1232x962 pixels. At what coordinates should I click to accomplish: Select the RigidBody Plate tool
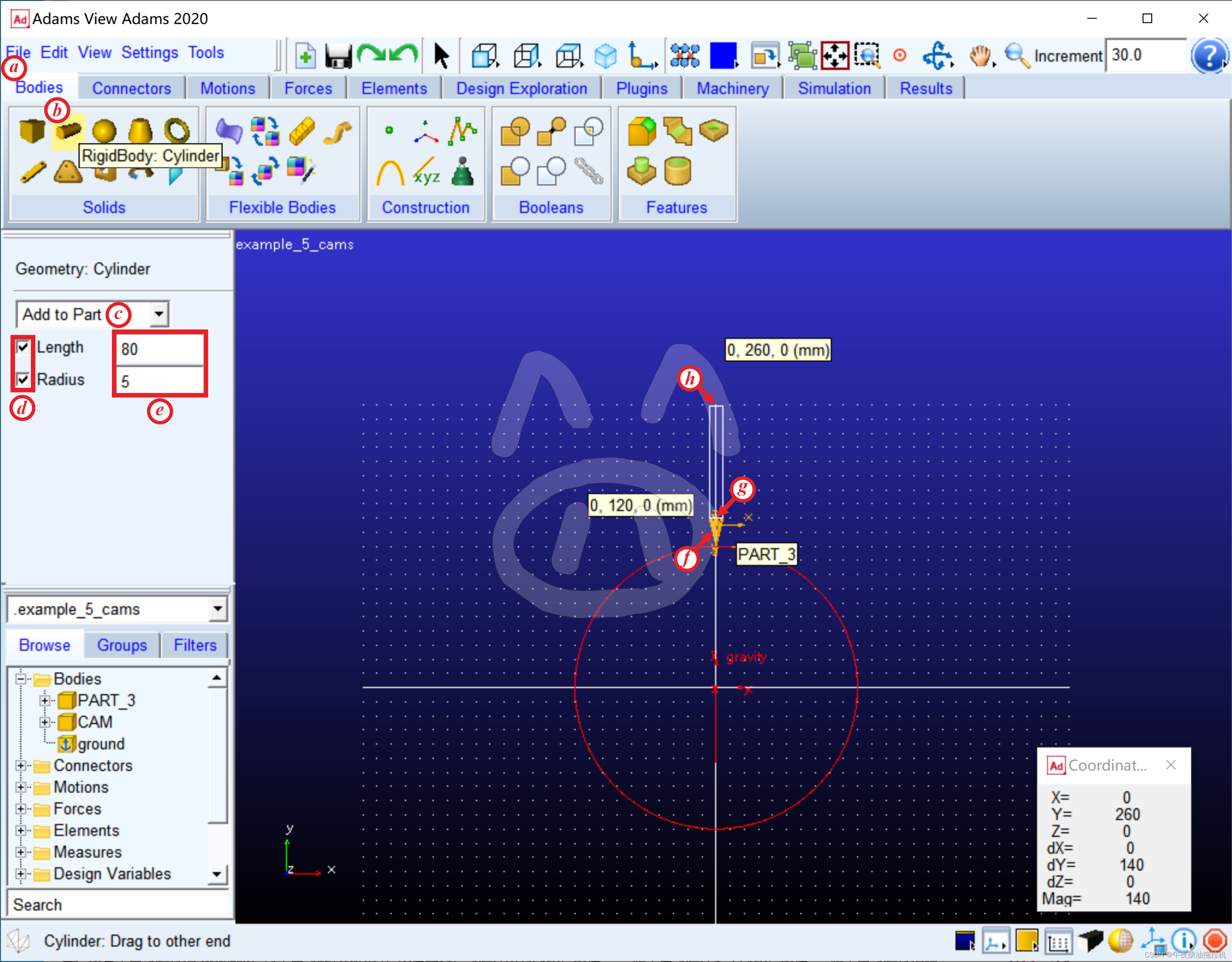click(x=68, y=172)
